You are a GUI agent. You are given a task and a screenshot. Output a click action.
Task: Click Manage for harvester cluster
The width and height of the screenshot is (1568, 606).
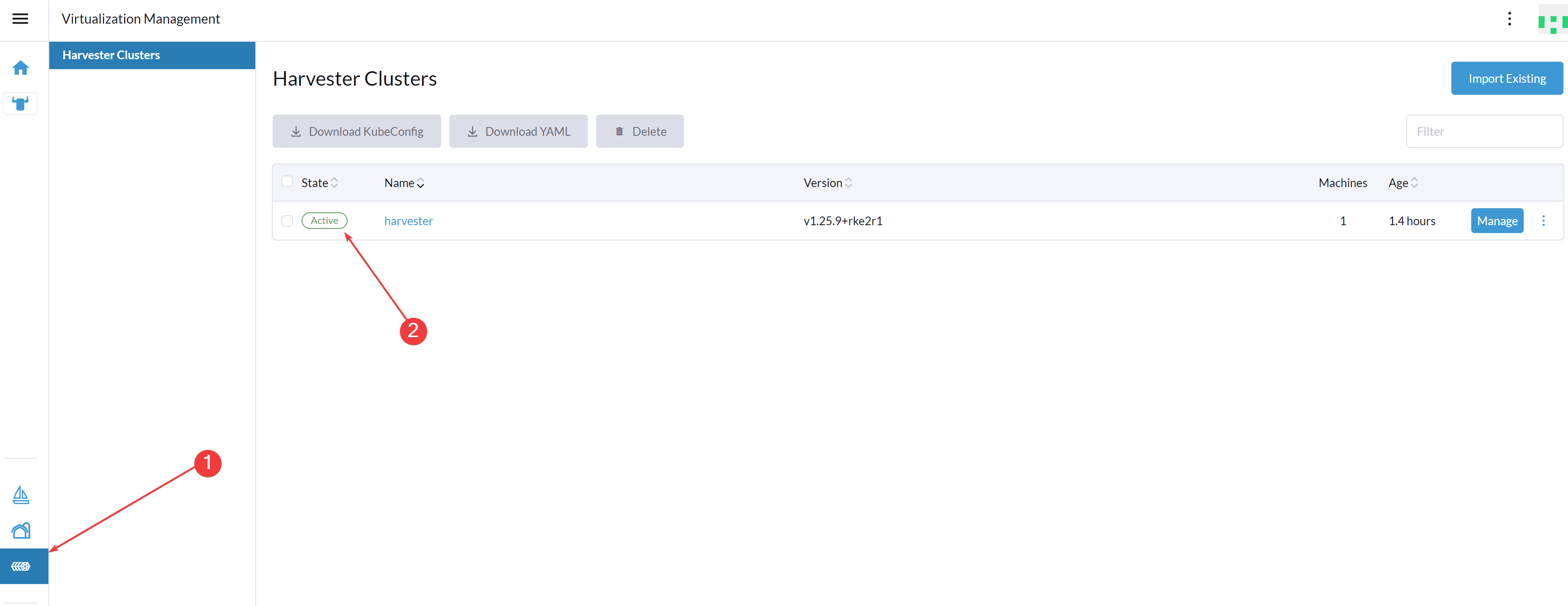[x=1497, y=221]
